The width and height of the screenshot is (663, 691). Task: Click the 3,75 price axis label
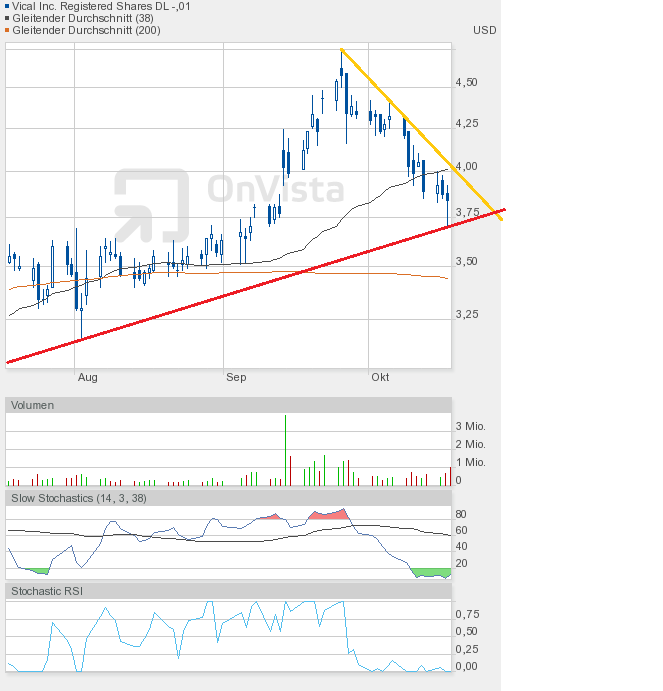coord(467,212)
